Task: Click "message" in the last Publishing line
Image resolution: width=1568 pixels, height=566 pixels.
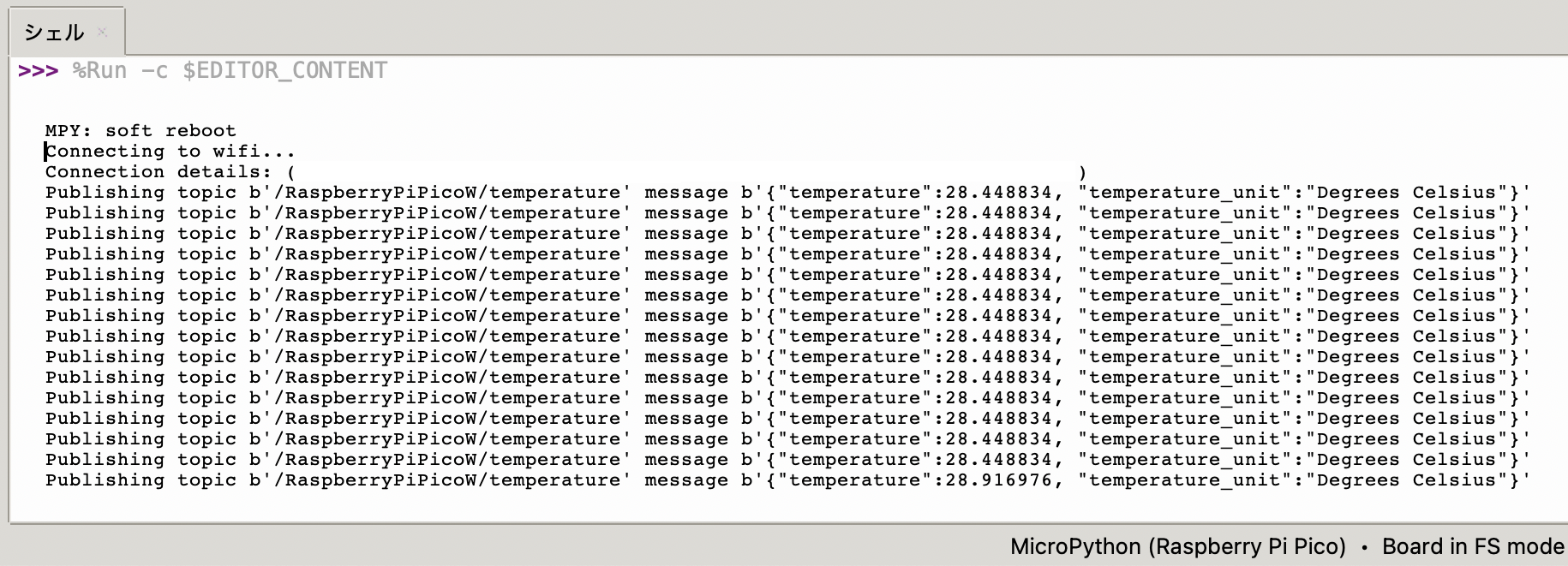Action: click(x=685, y=480)
